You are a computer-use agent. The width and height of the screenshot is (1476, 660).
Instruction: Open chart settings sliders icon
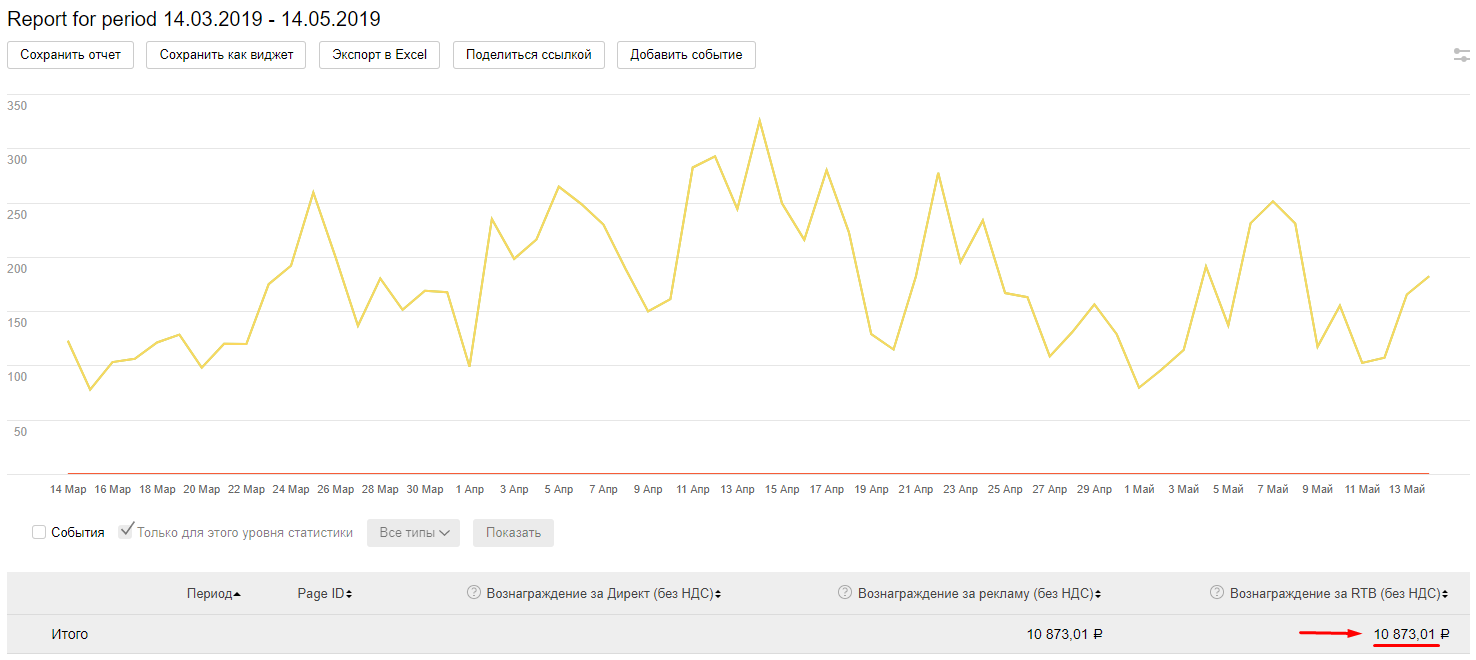(1461, 55)
